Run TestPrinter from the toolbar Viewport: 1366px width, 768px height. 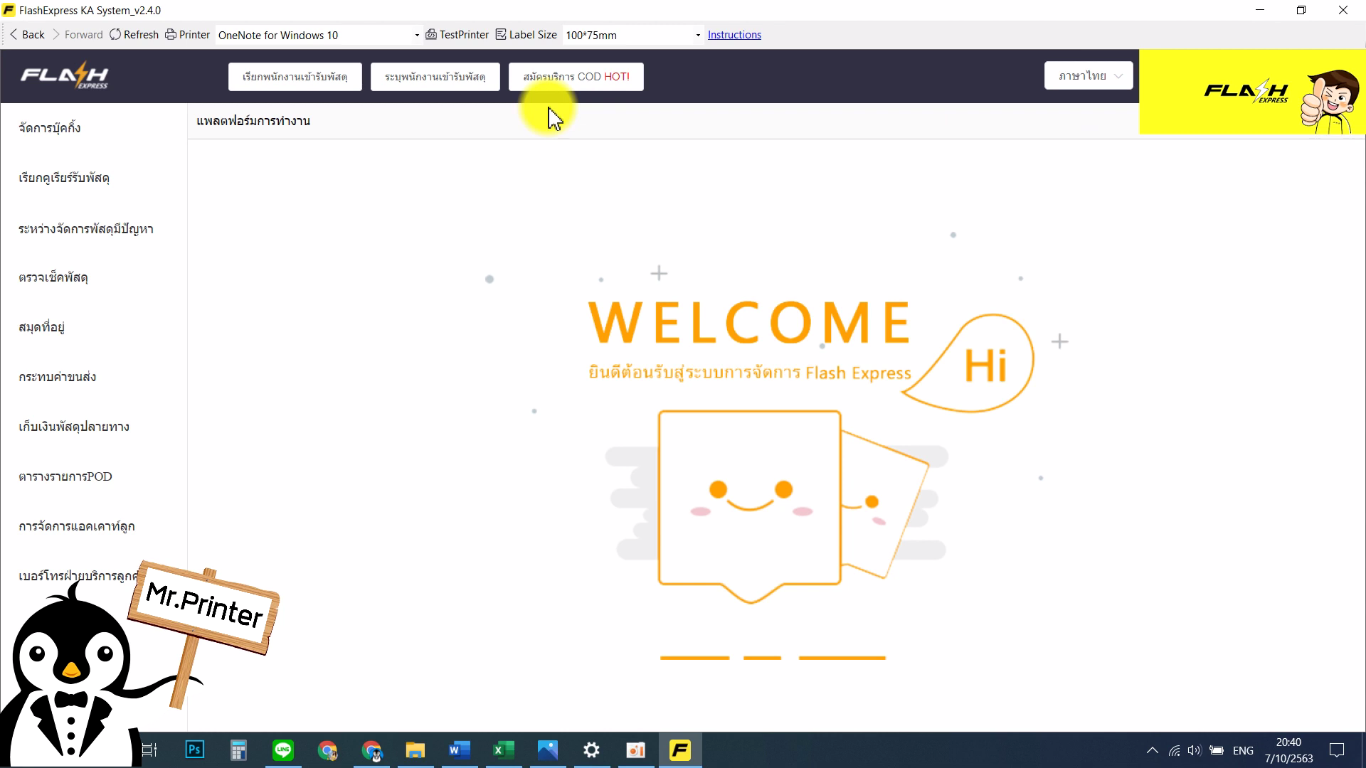(x=457, y=34)
